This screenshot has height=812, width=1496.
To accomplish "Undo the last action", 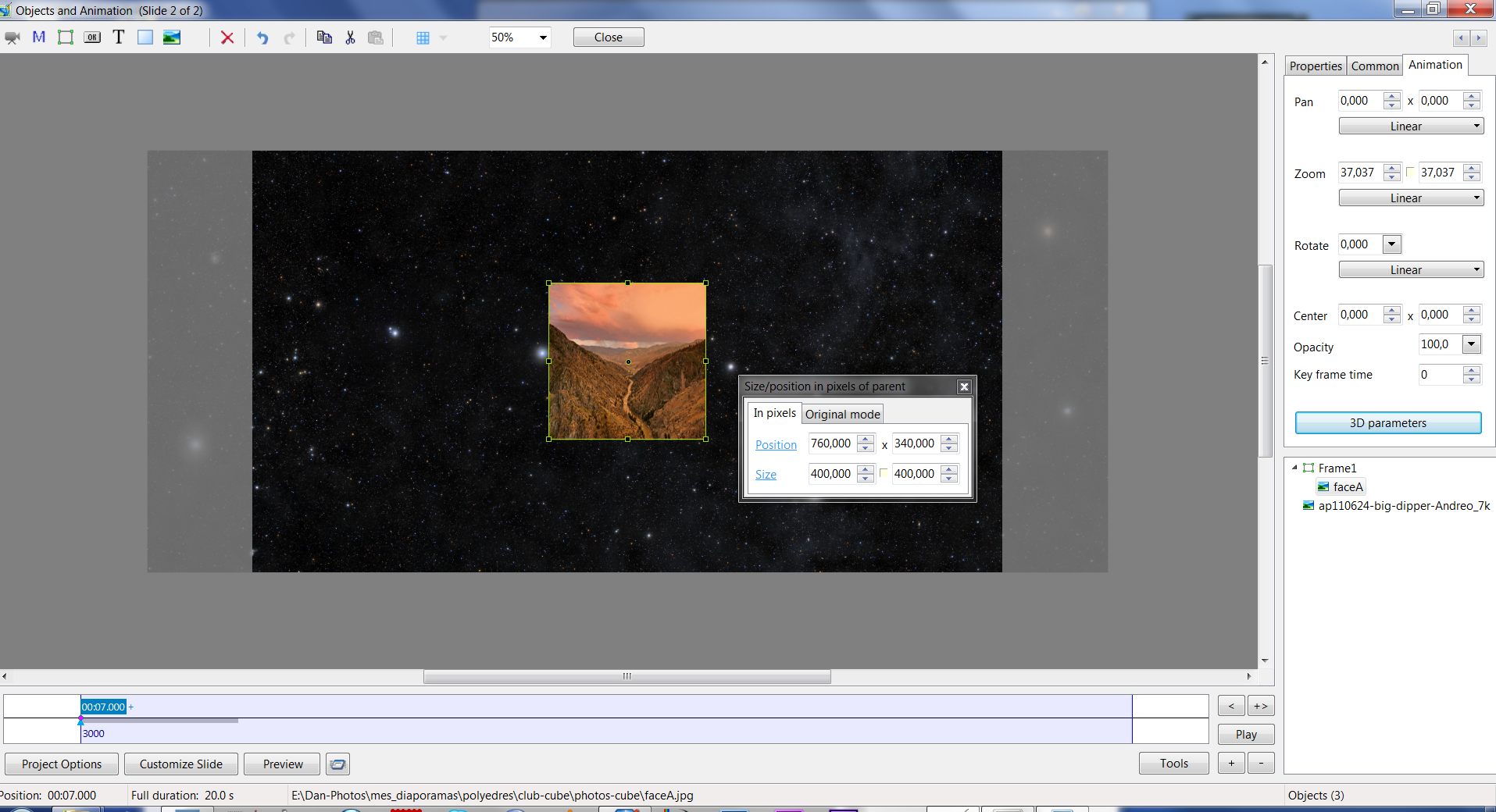I will point(262,37).
